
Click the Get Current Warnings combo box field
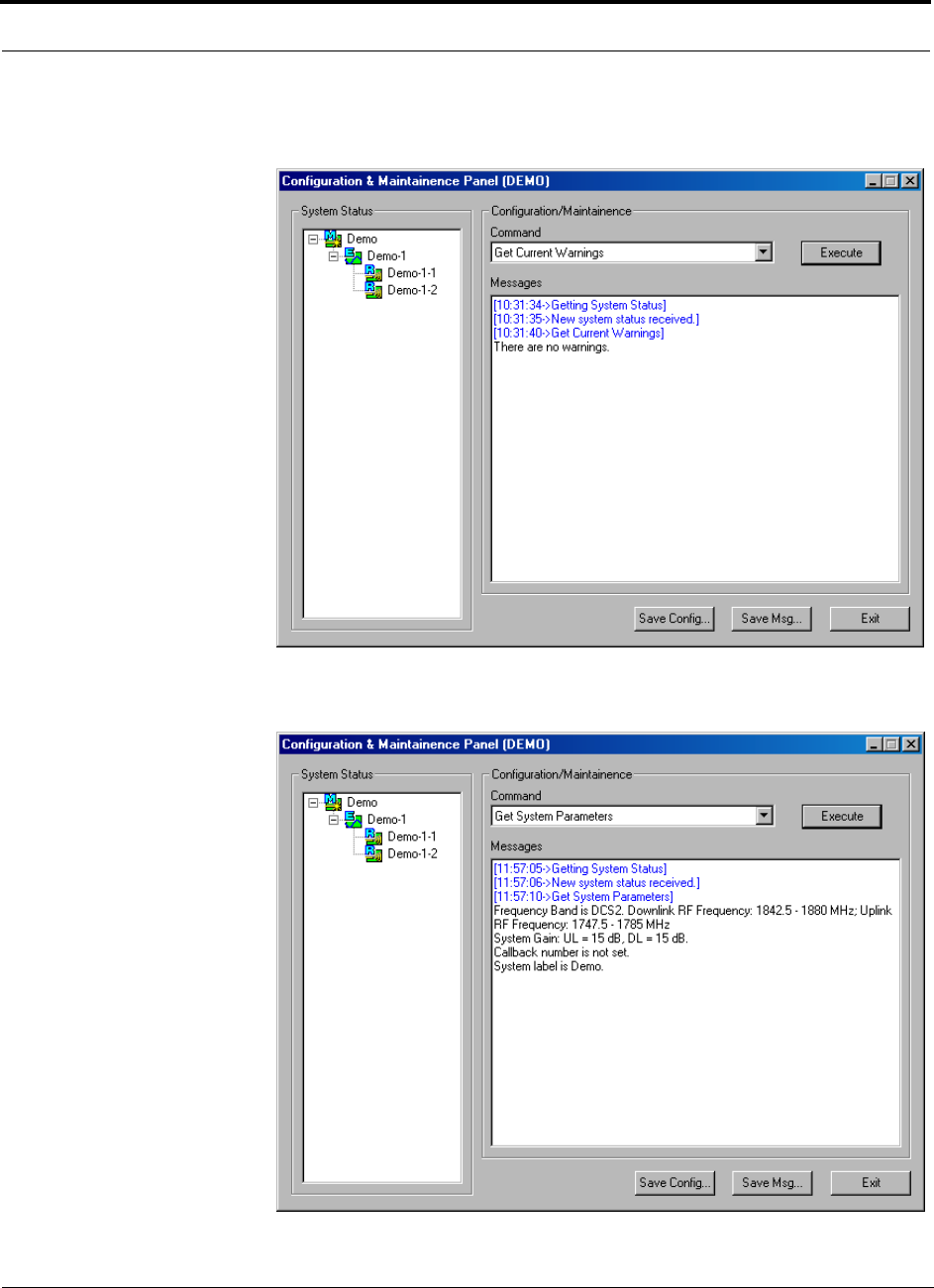(632, 252)
